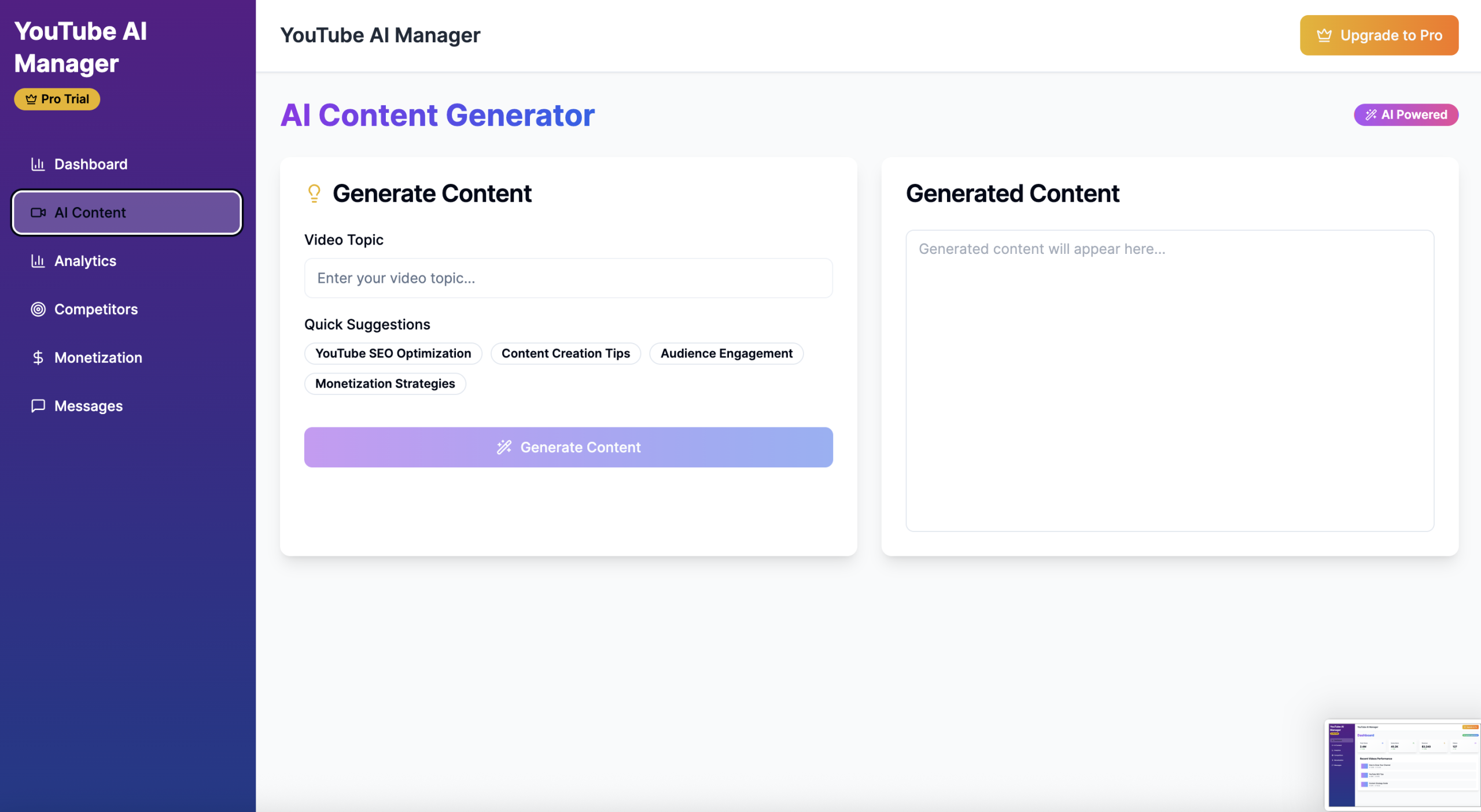
Task: Choose the YouTube SEO Optimization suggestion
Action: point(393,353)
